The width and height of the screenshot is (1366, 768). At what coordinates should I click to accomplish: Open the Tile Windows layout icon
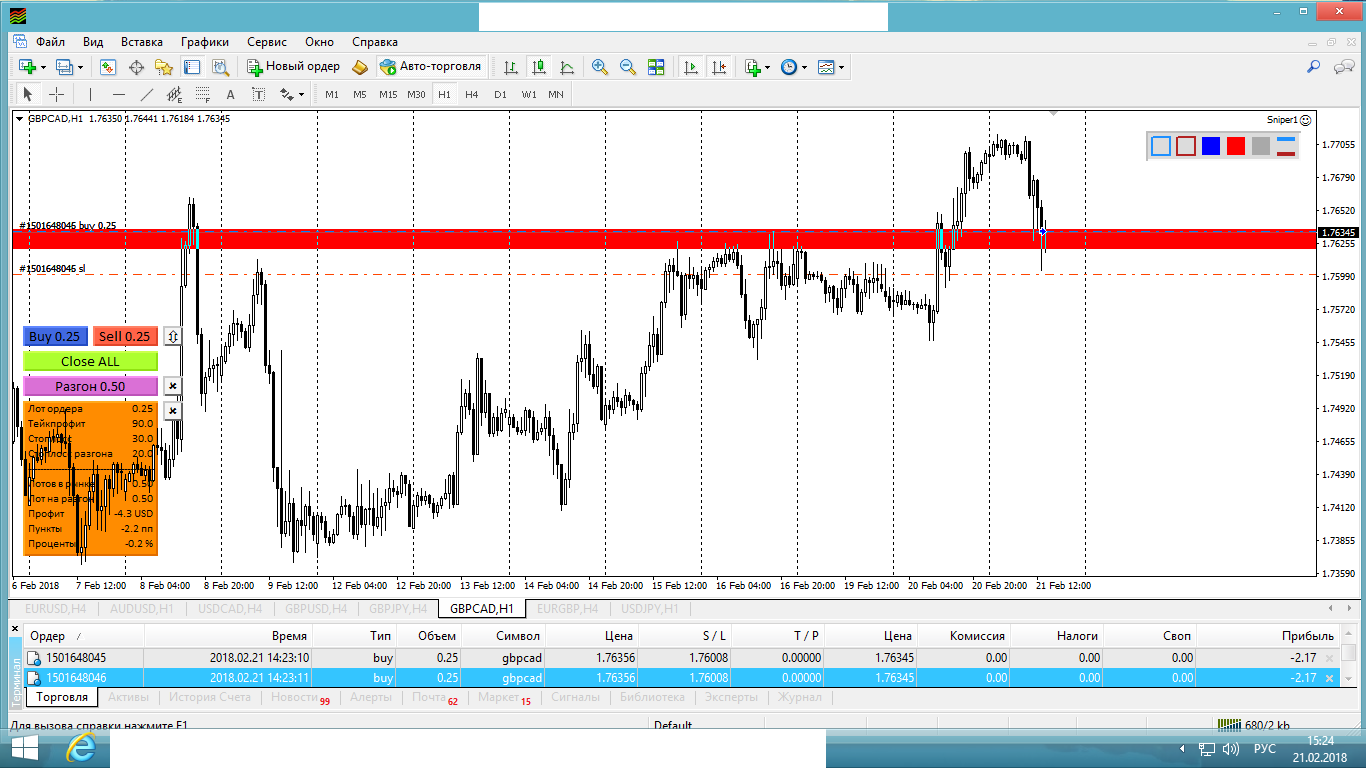click(x=656, y=67)
